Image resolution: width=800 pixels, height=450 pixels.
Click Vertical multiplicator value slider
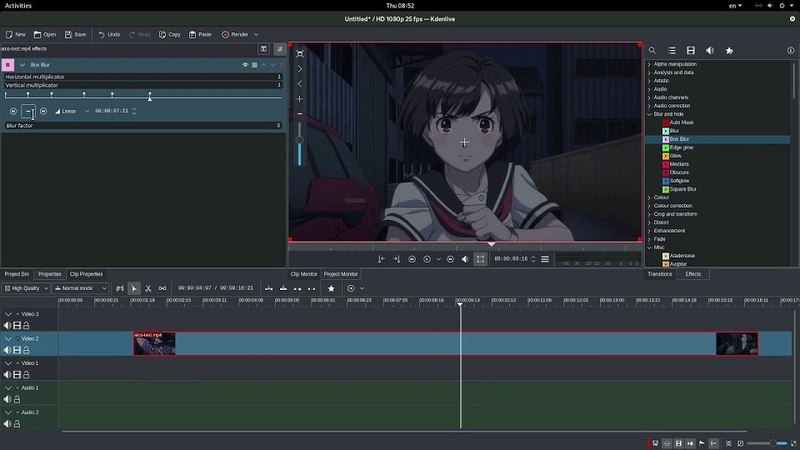[x=143, y=85]
